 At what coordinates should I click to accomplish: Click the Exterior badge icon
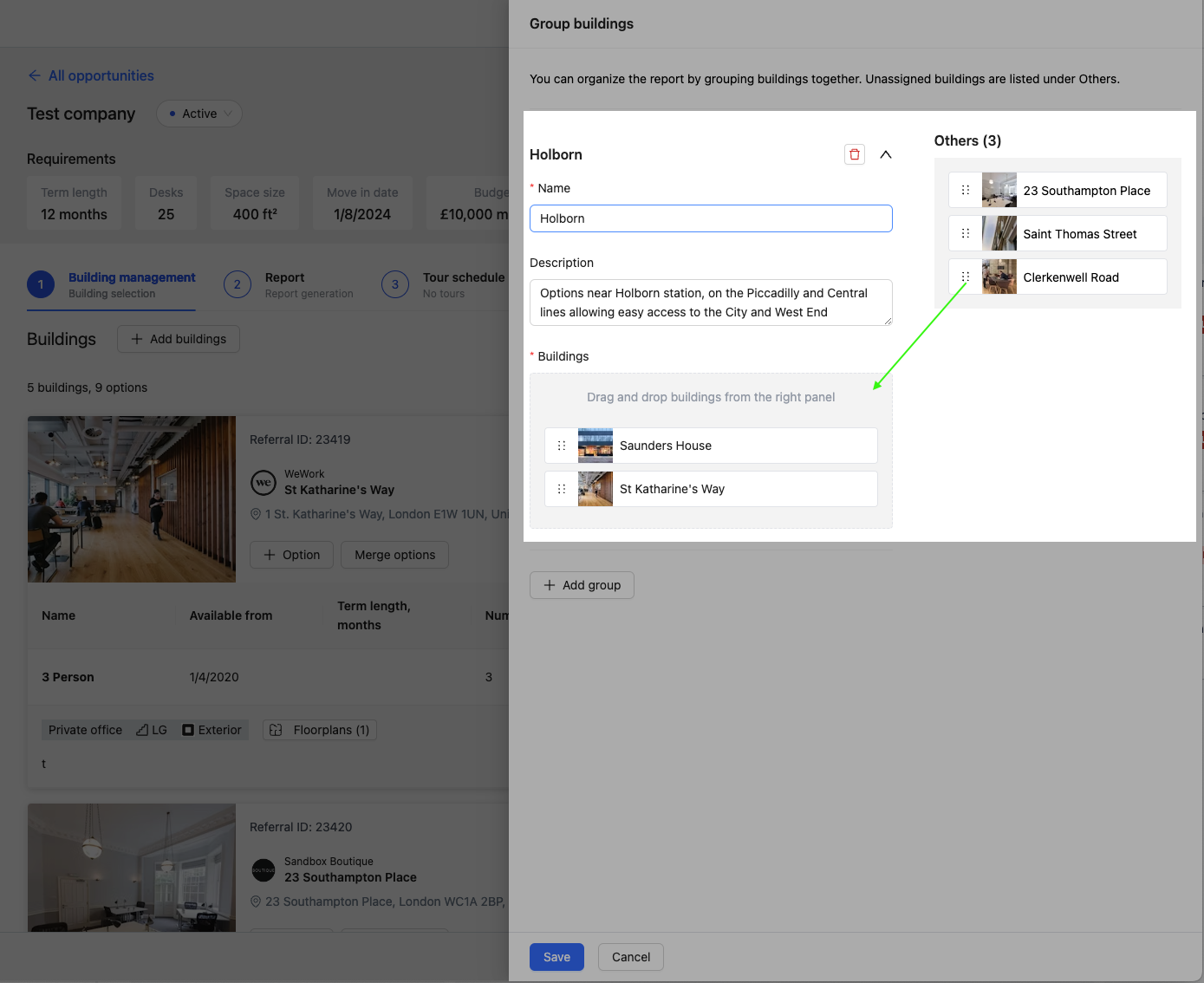187,729
